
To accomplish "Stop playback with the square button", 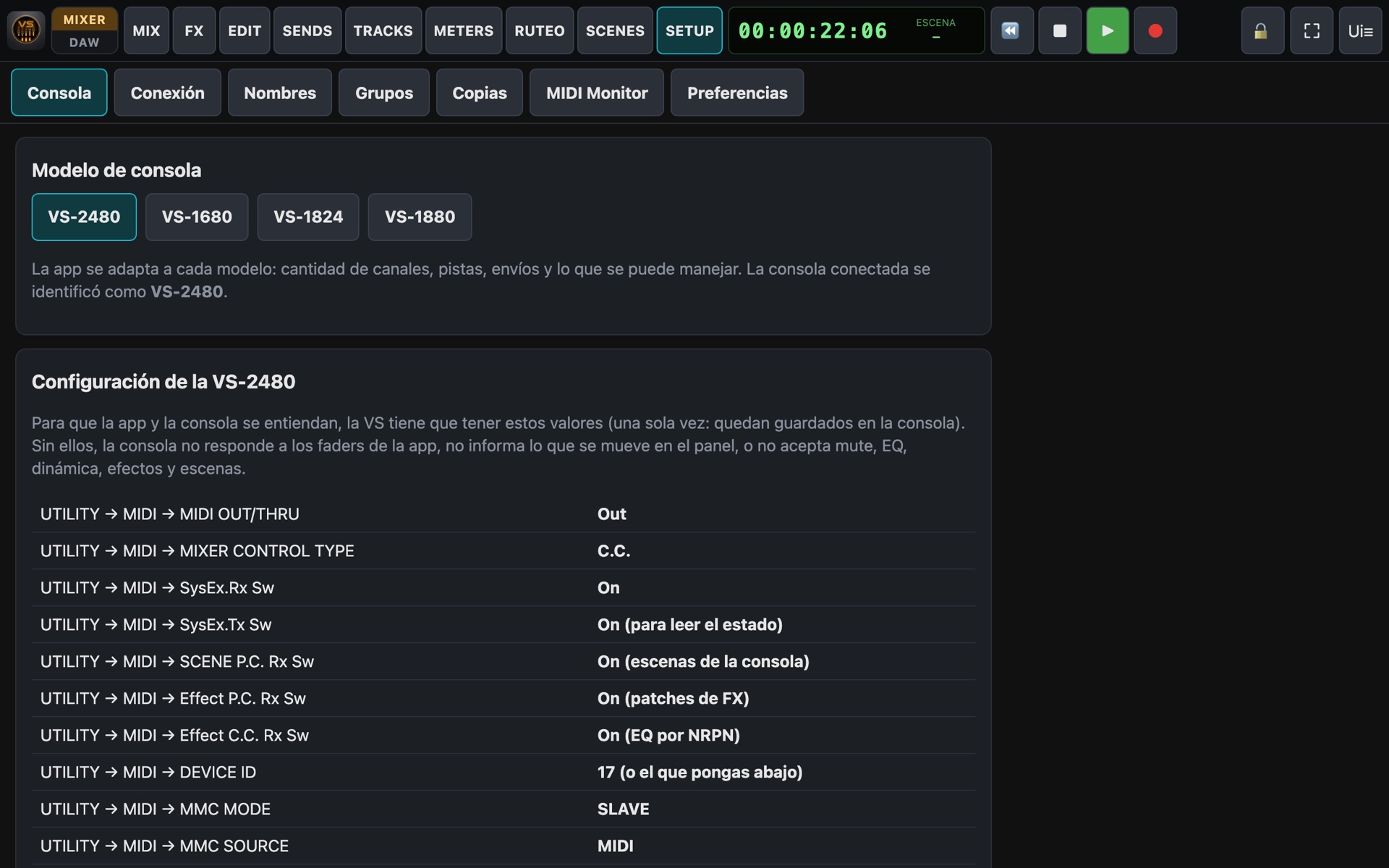I will [x=1059, y=30].
